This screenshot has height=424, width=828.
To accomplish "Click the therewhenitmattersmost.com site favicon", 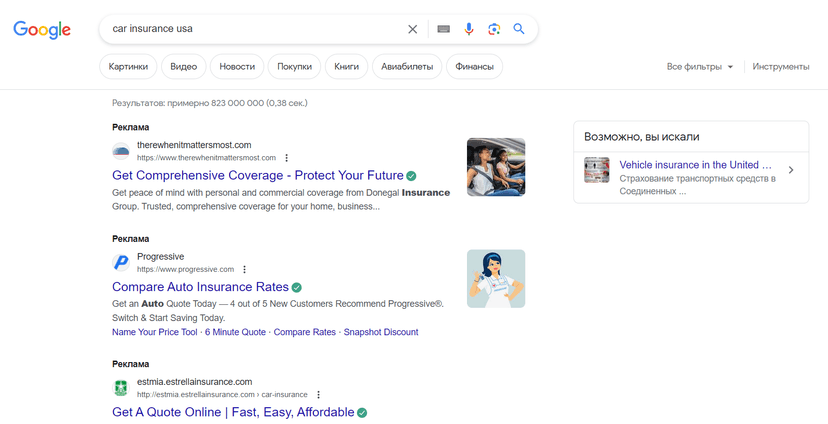I will click(121, 152).
